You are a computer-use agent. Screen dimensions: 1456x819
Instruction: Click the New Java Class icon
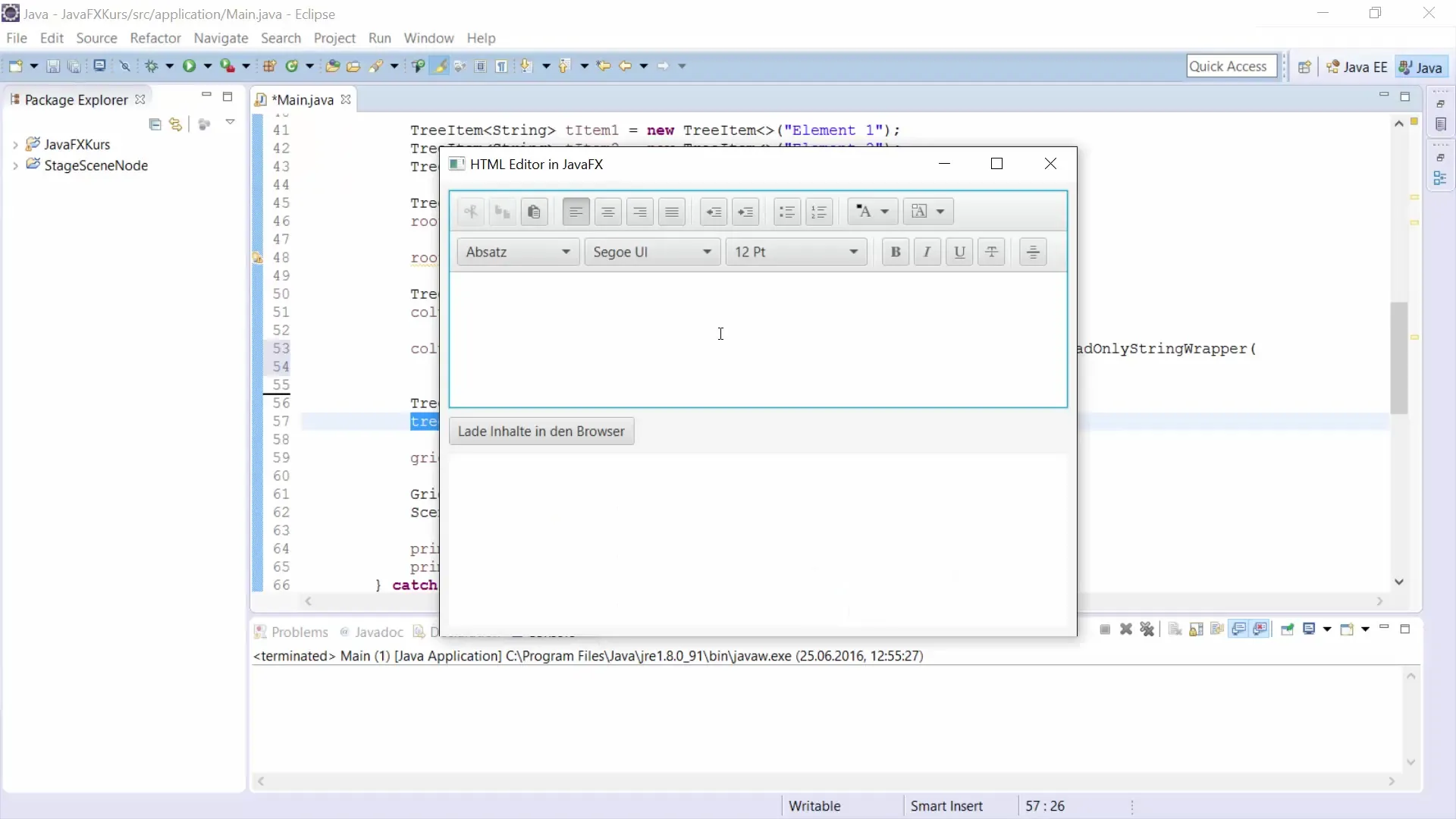pos(292,66)
